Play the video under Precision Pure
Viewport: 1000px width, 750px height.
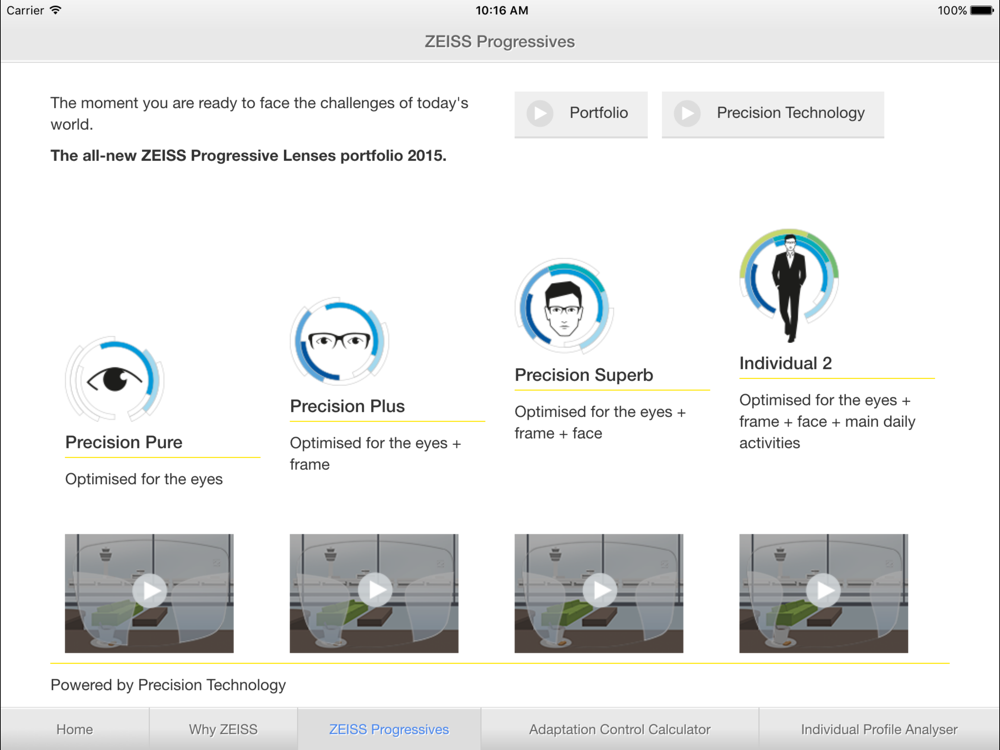click(149, 593)
